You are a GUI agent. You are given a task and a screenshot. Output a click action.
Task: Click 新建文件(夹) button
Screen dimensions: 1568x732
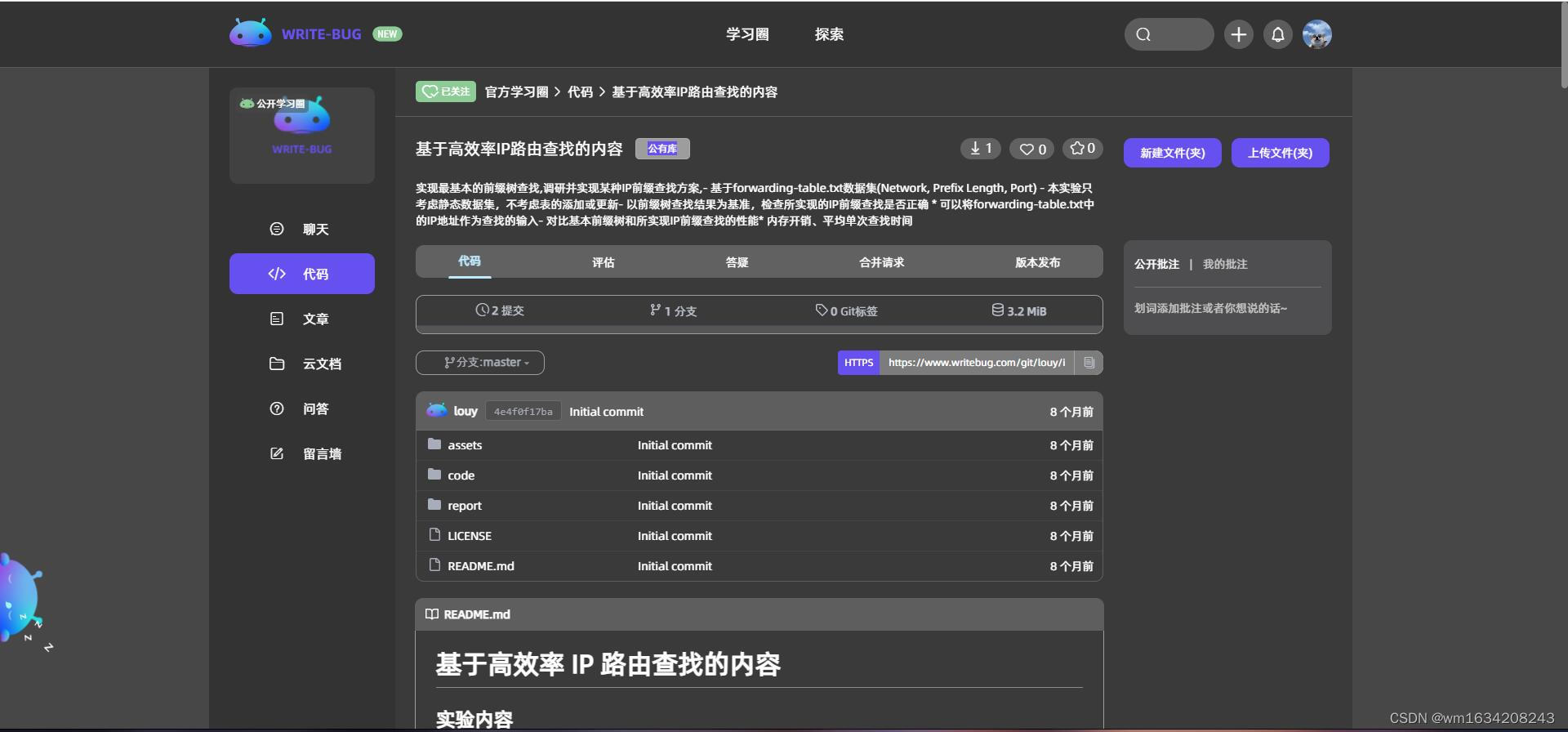pos(1172,153)
